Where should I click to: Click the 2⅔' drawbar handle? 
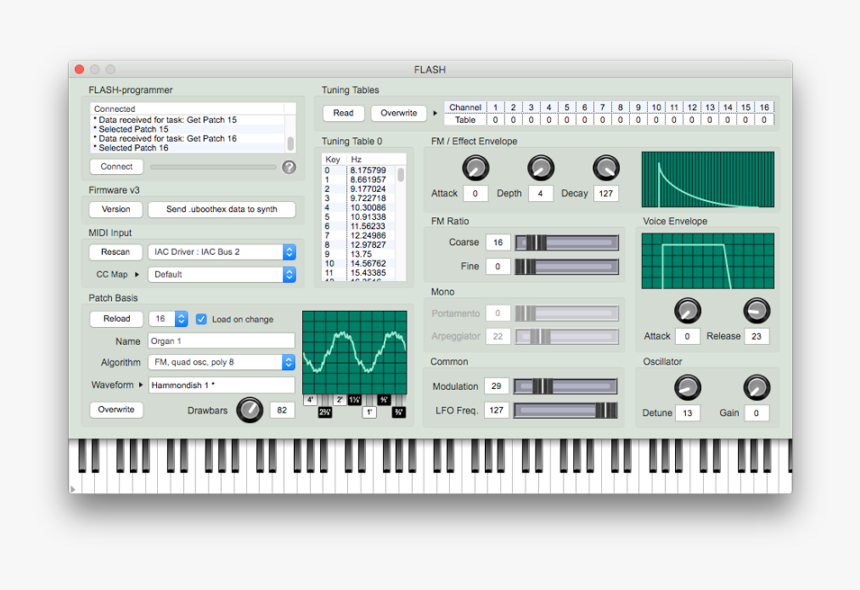tap(325, 412)
